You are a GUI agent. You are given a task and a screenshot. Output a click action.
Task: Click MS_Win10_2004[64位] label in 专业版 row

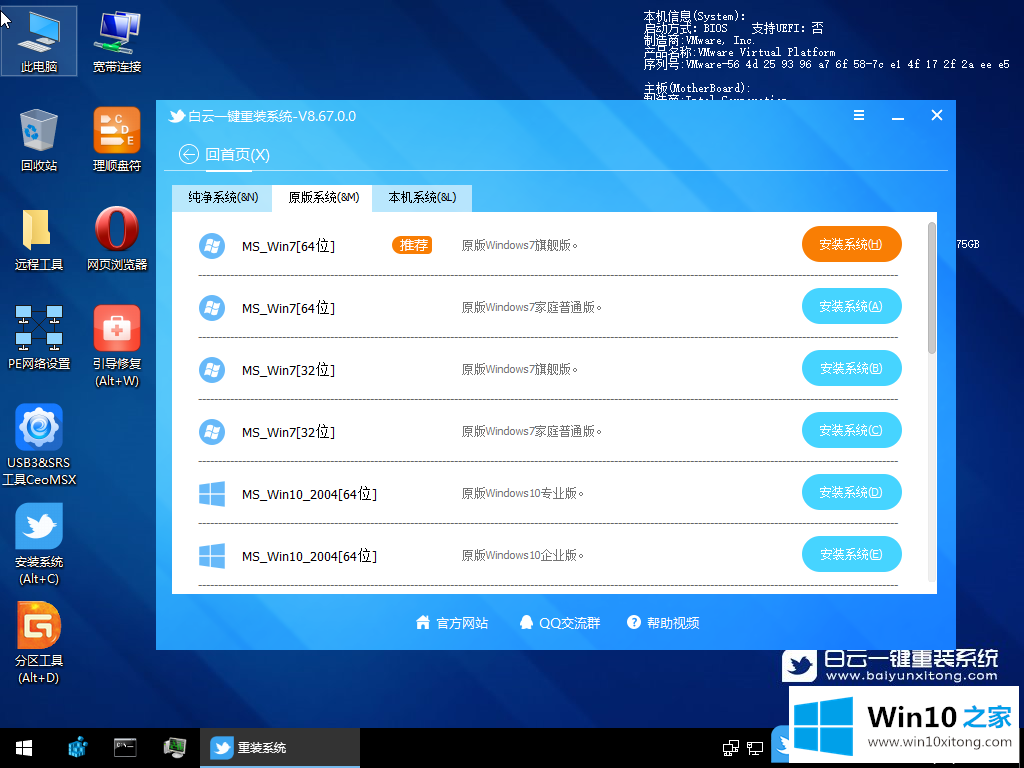[309, 494]
